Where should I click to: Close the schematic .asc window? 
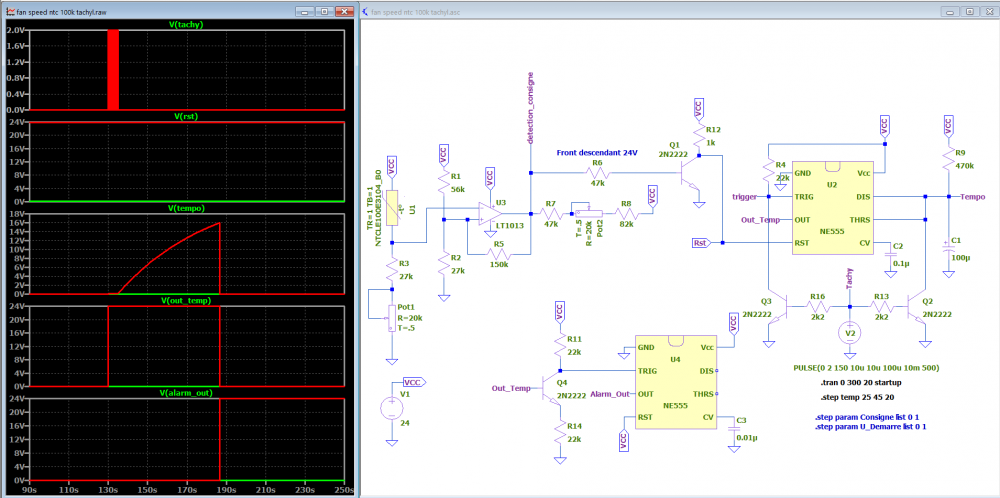click(x=988, y=11)
